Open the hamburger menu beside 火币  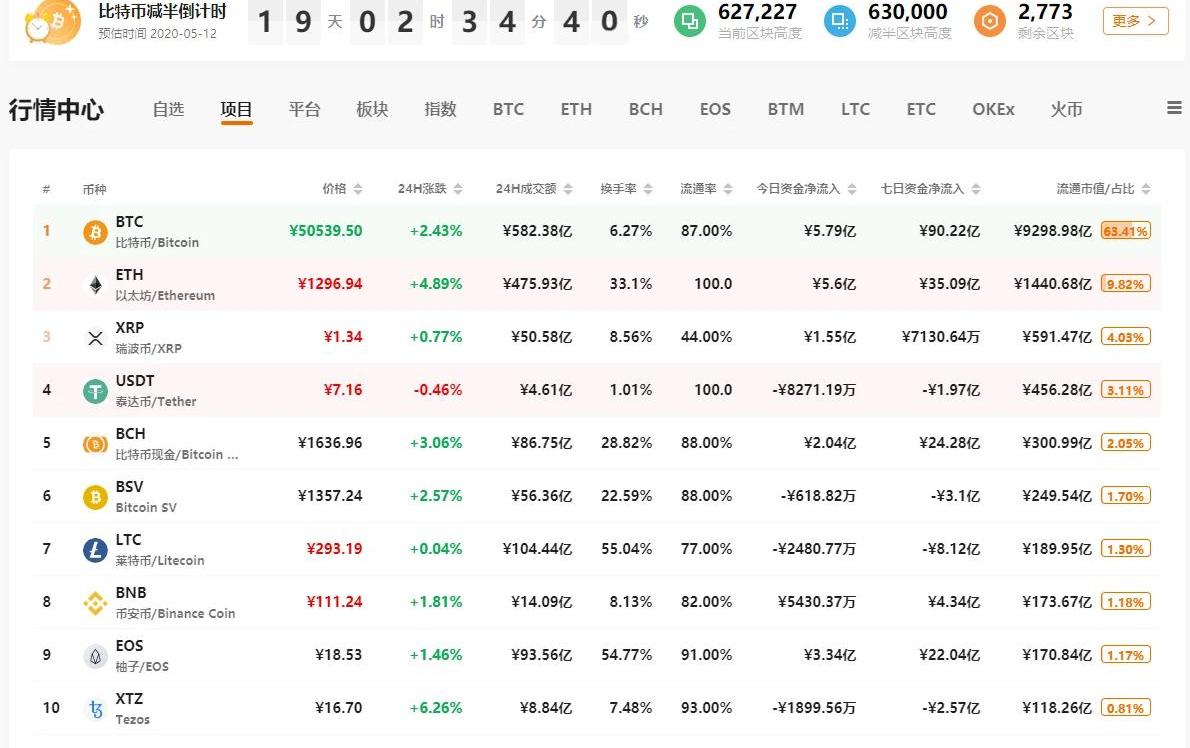1174,108
